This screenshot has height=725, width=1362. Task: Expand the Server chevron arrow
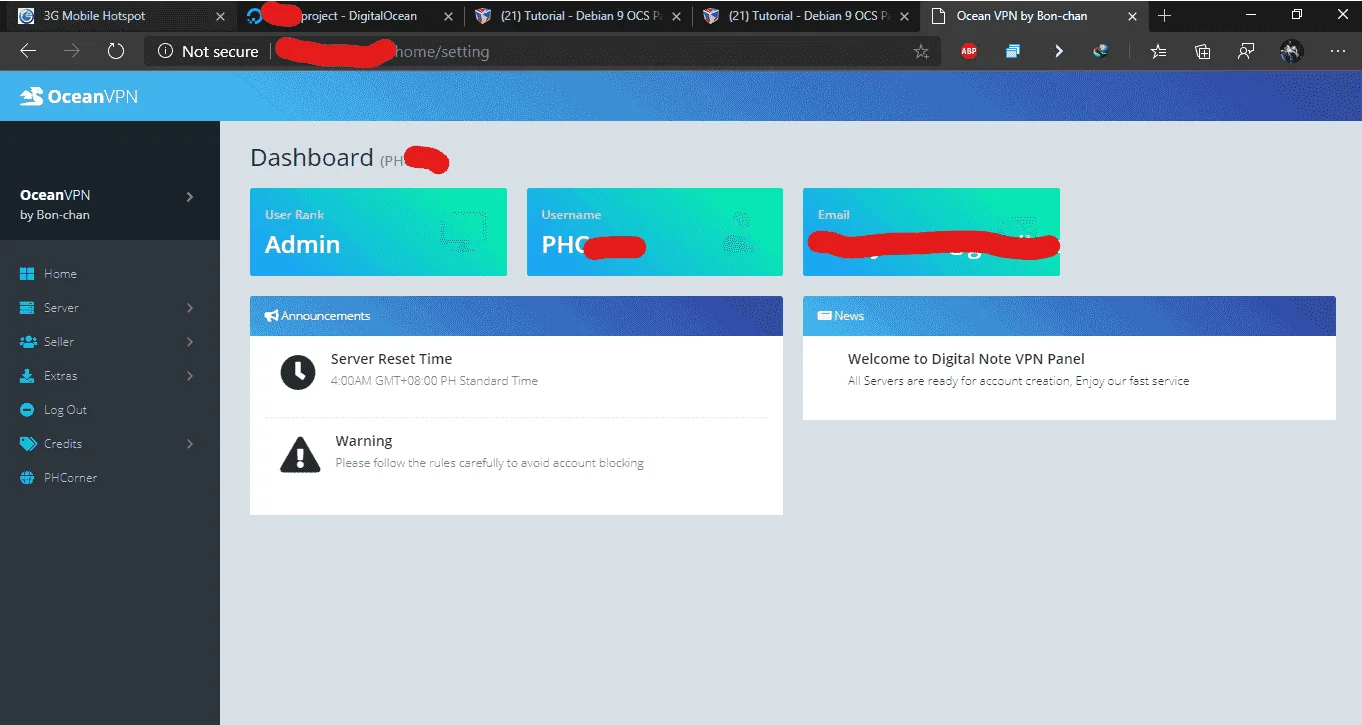click(190, 308)
